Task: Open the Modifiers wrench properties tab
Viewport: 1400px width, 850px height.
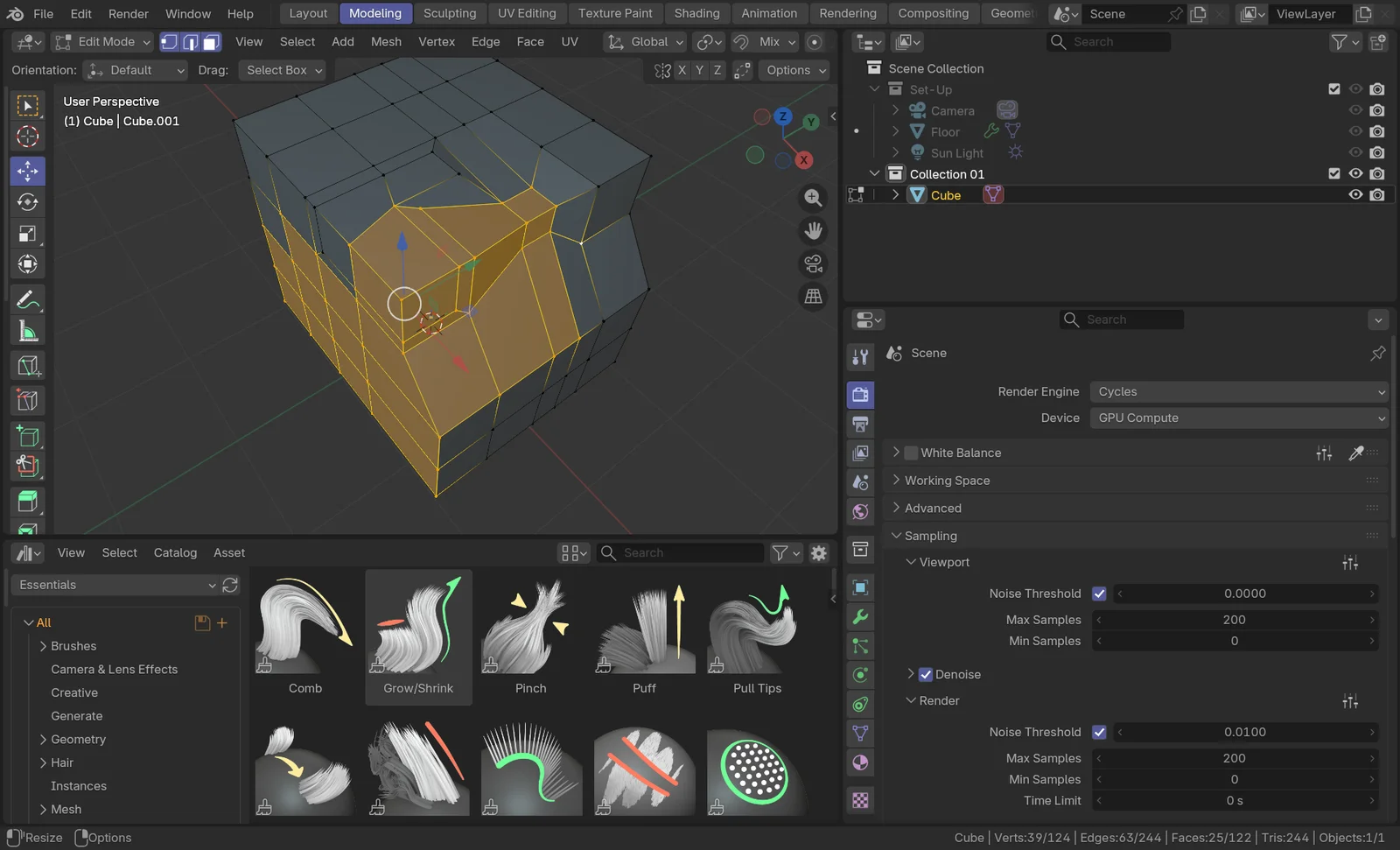Action: [x=860, y=617]
